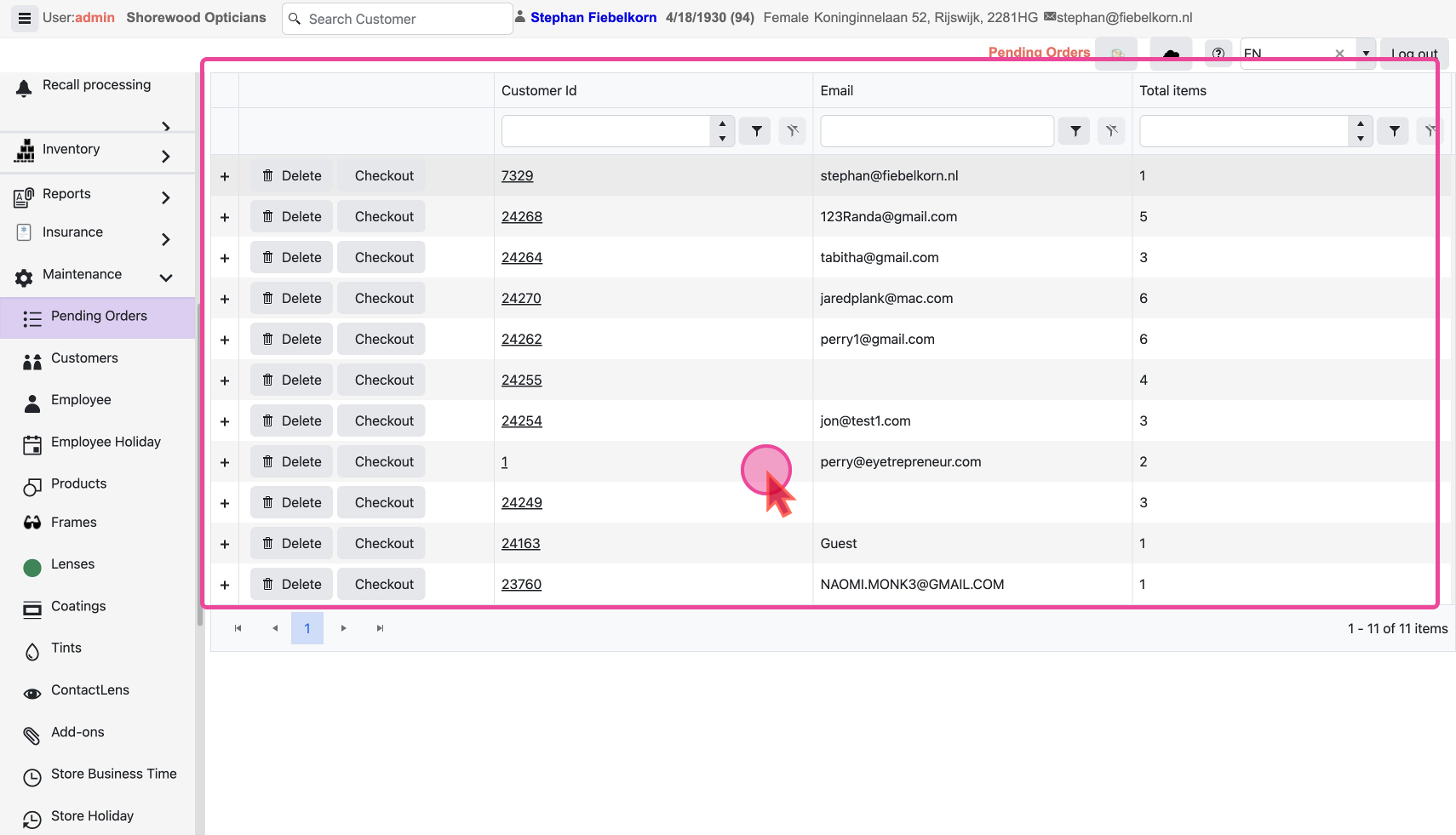Screen dimensions: 1456x835
Task: Open the hamburger menu icon
Action: [x=25, y=18]
